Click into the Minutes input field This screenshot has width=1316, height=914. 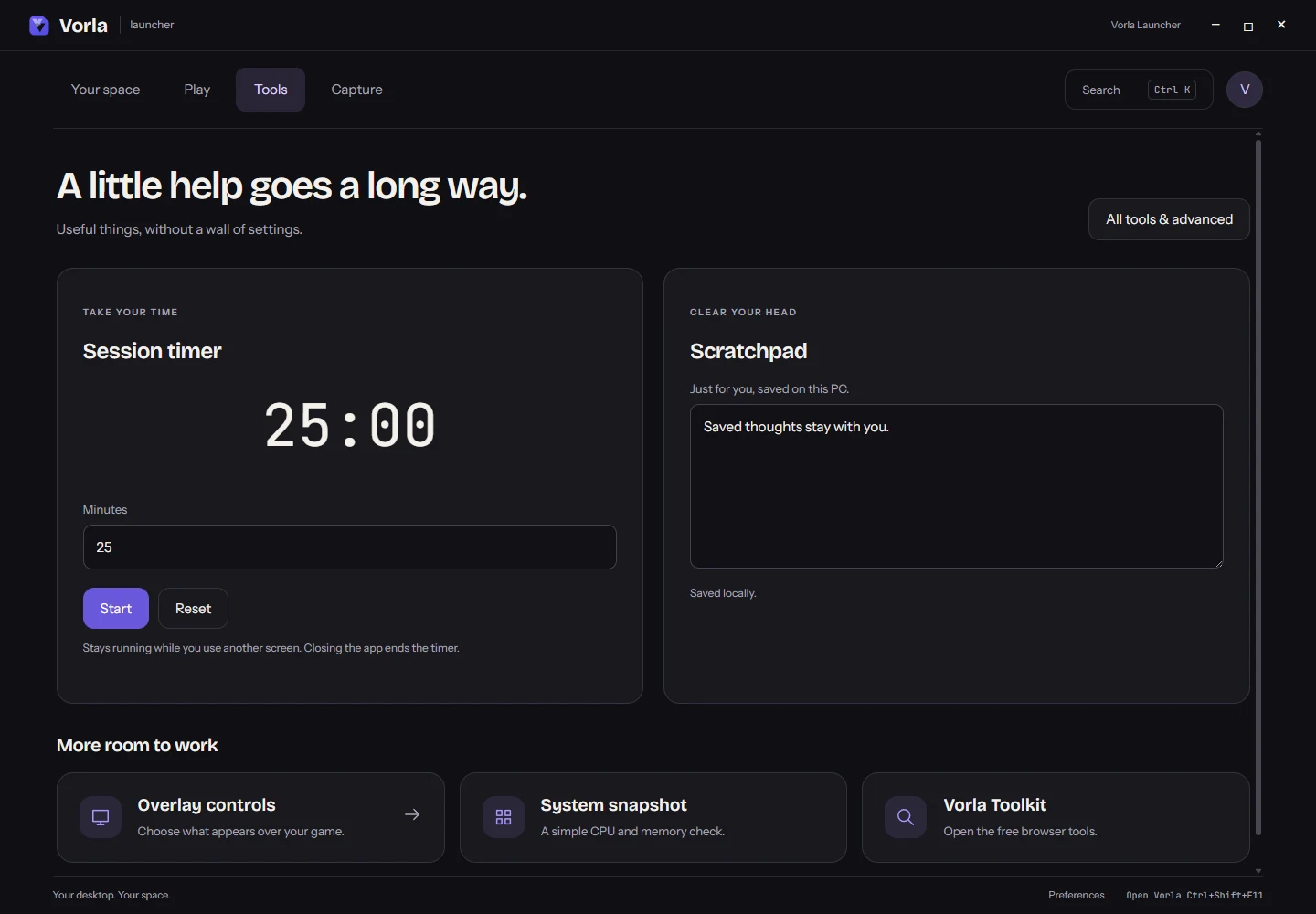point(350,547)
